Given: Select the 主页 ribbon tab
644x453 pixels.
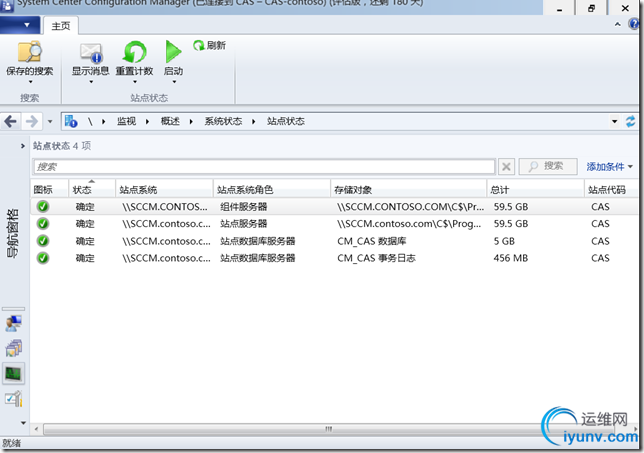Looking at the screenshot, I should click(x=61, y=26).
